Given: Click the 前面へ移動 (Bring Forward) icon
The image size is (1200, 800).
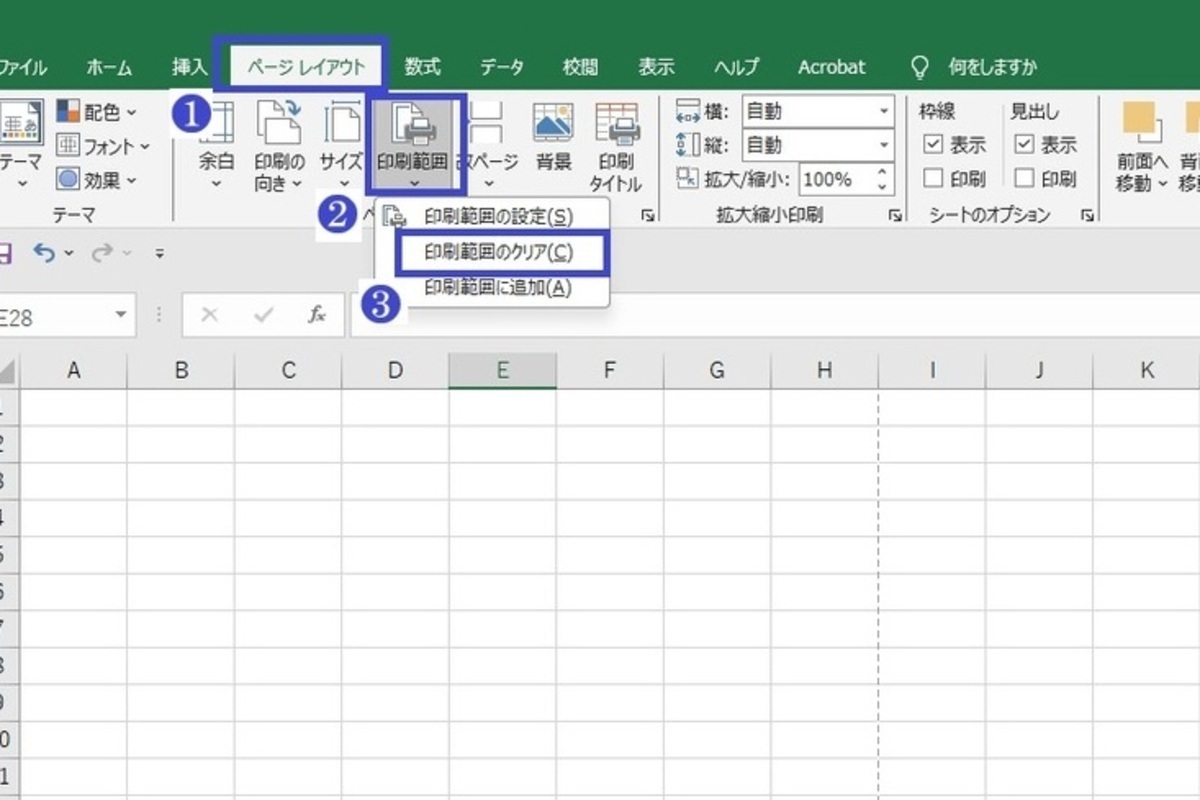Looking at the screenshot, I should (x=1141, y=125).
